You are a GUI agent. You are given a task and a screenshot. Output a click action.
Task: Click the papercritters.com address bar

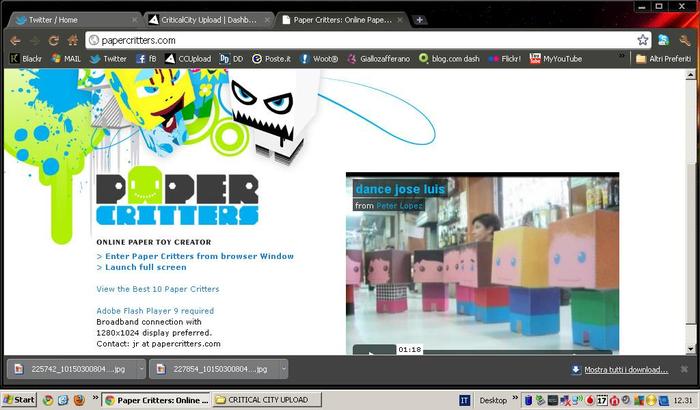click(x=360, y=40)
